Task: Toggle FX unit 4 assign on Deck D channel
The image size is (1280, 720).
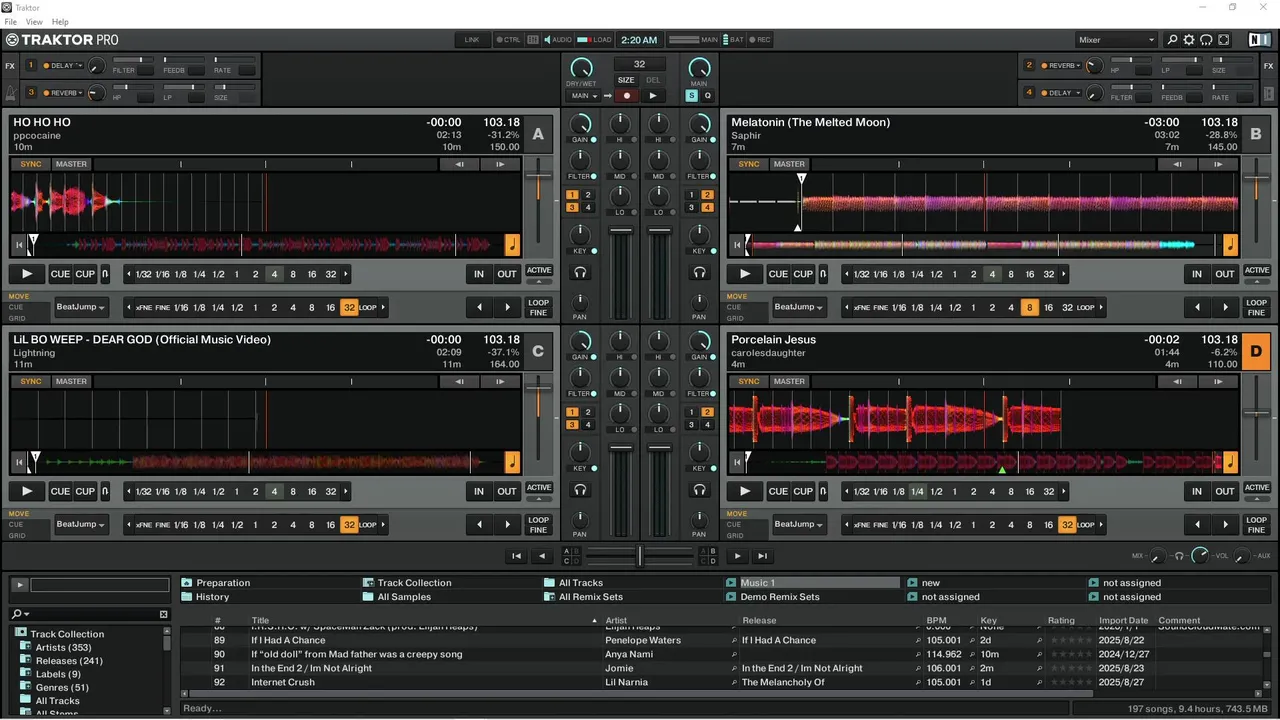Action: click(x=707, y=425)
